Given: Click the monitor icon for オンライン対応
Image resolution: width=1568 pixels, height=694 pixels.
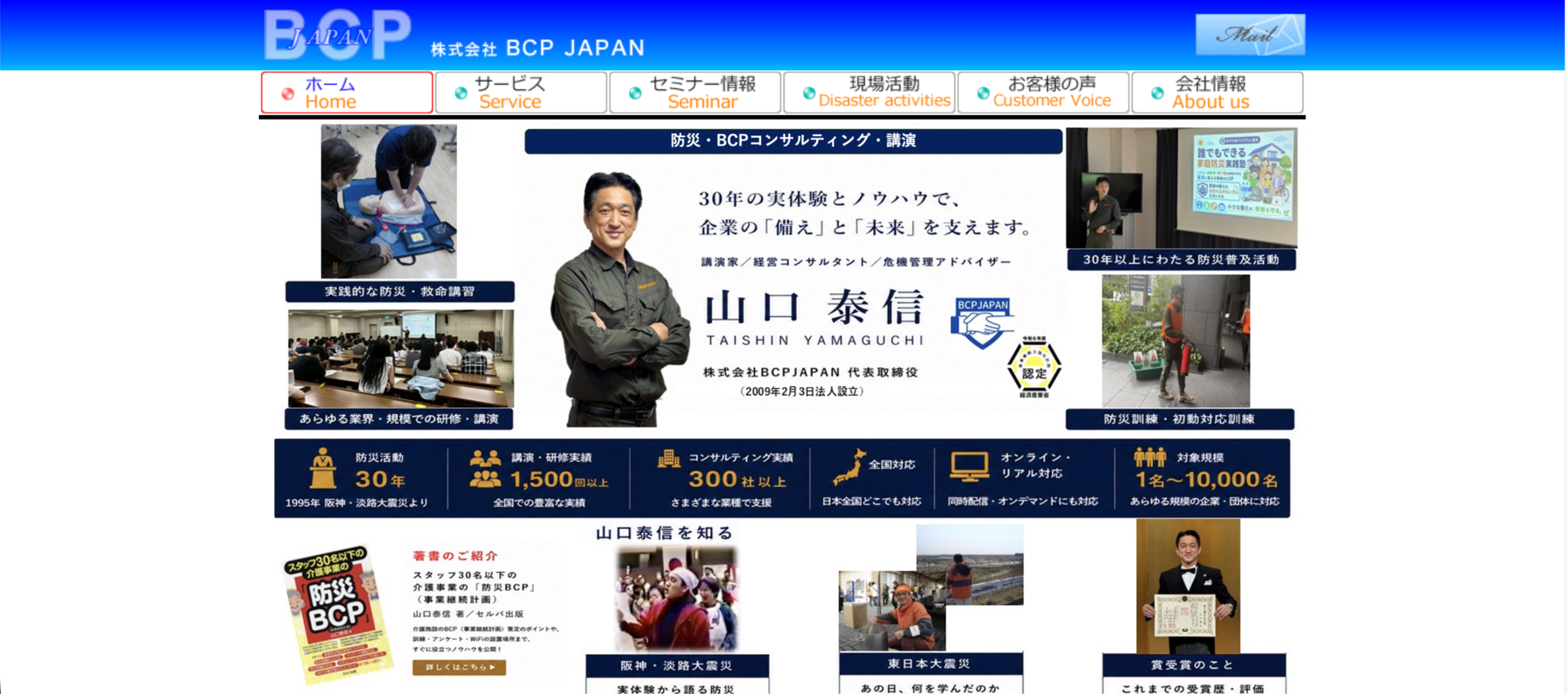Looking at the screenshot, I should pos(969,466).
